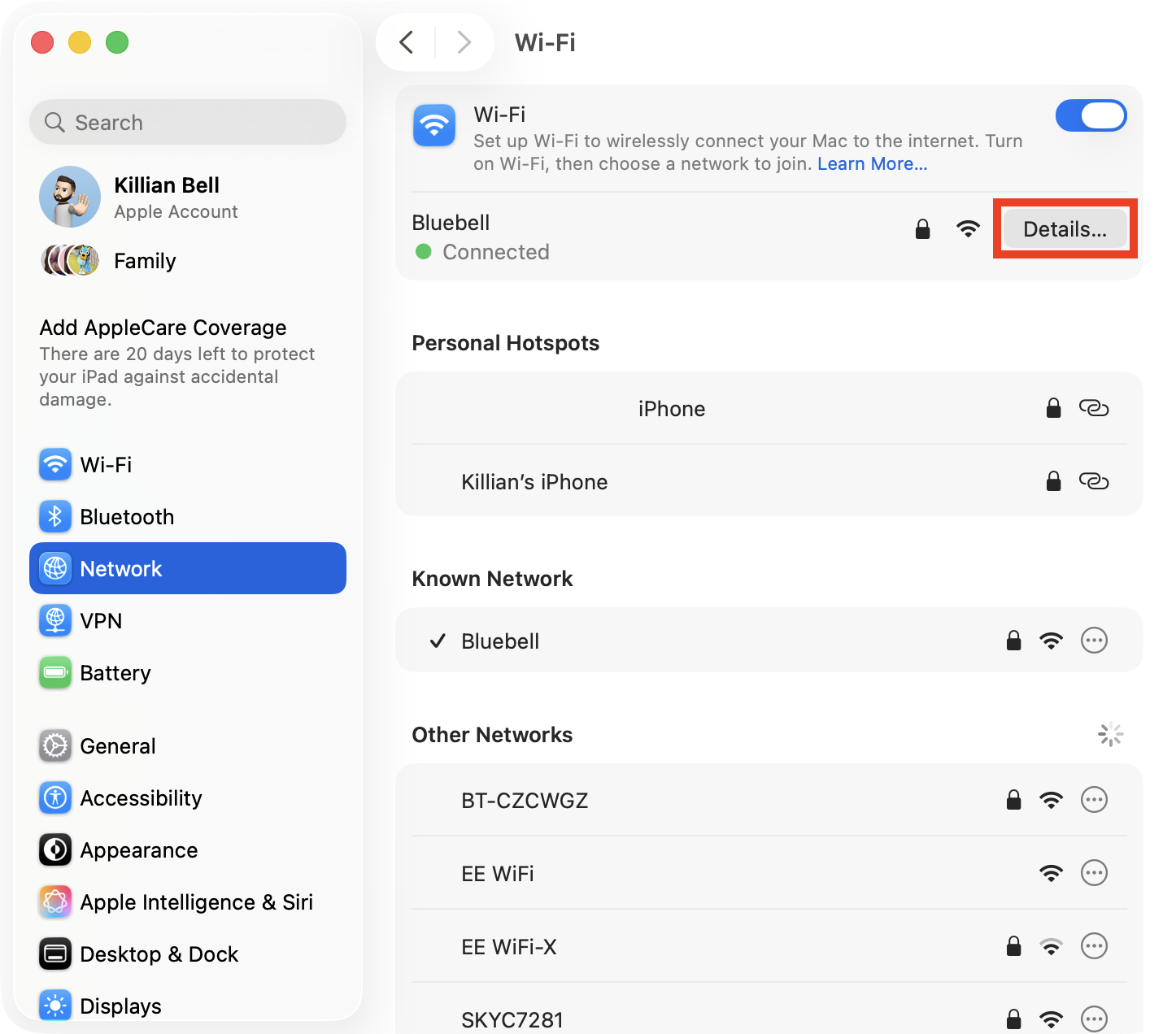
Task: Click the lock icon next to Bluebell network
Action: 922,229
